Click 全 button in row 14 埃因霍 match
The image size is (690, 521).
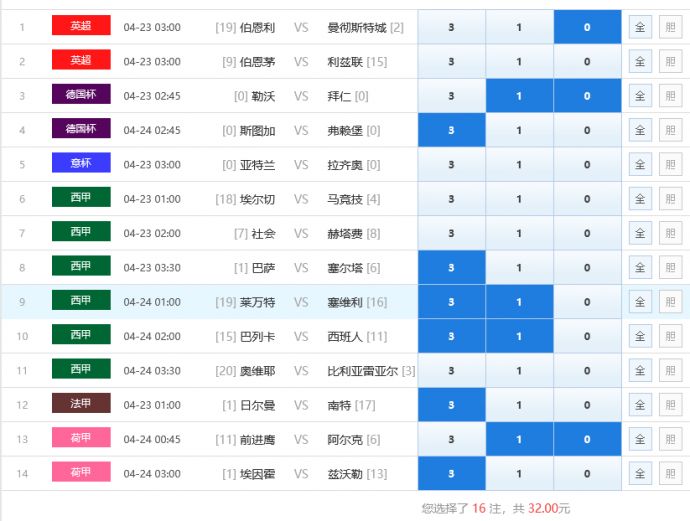coord(640,474)
